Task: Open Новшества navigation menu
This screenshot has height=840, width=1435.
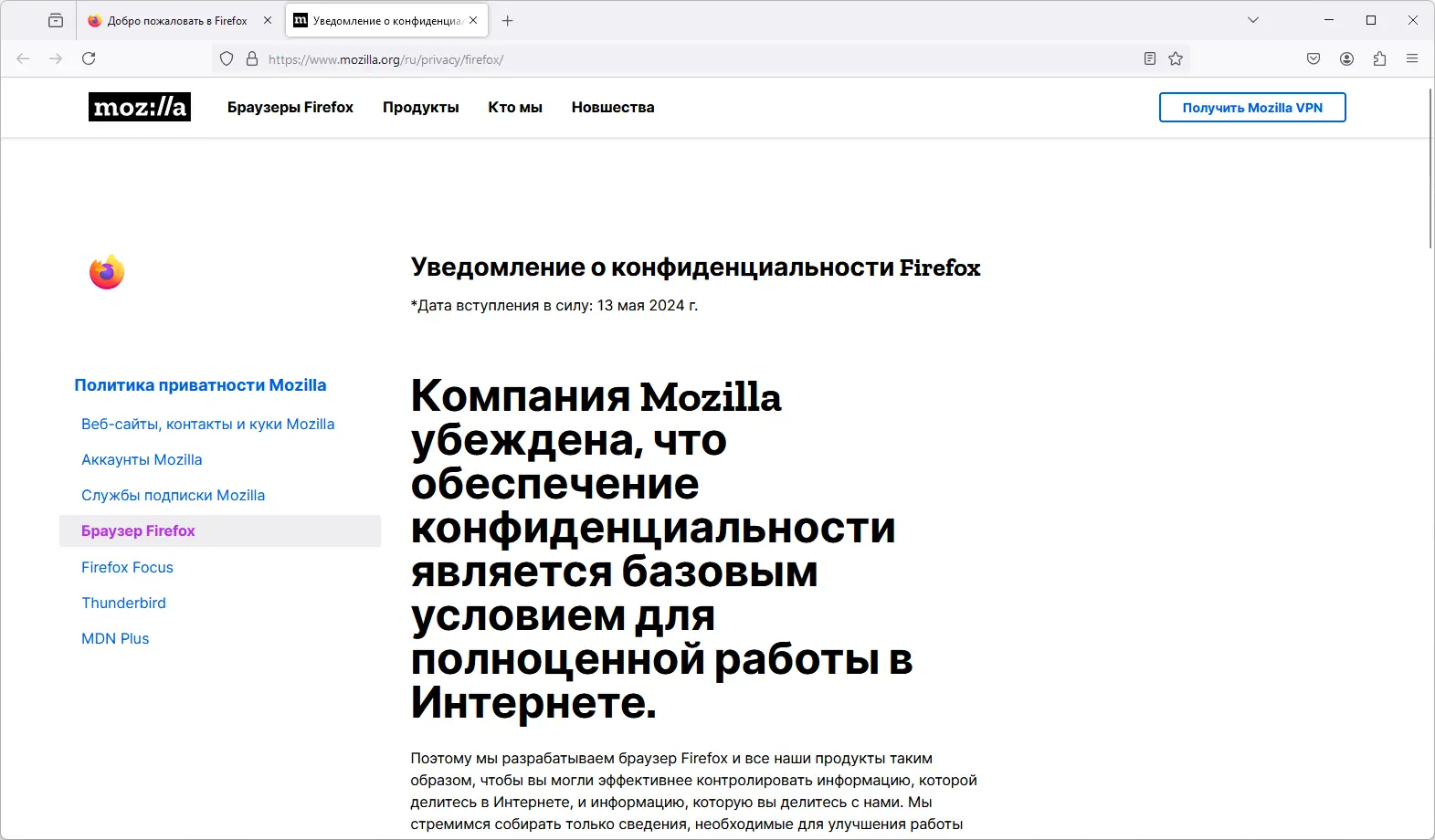Action: [x=613, y=107]
